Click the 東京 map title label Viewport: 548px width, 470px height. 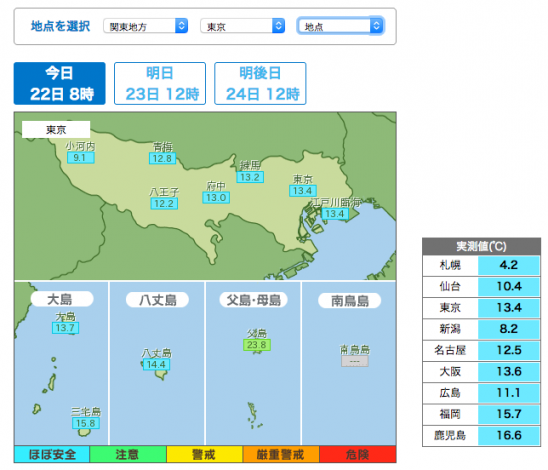pos(56,130)
